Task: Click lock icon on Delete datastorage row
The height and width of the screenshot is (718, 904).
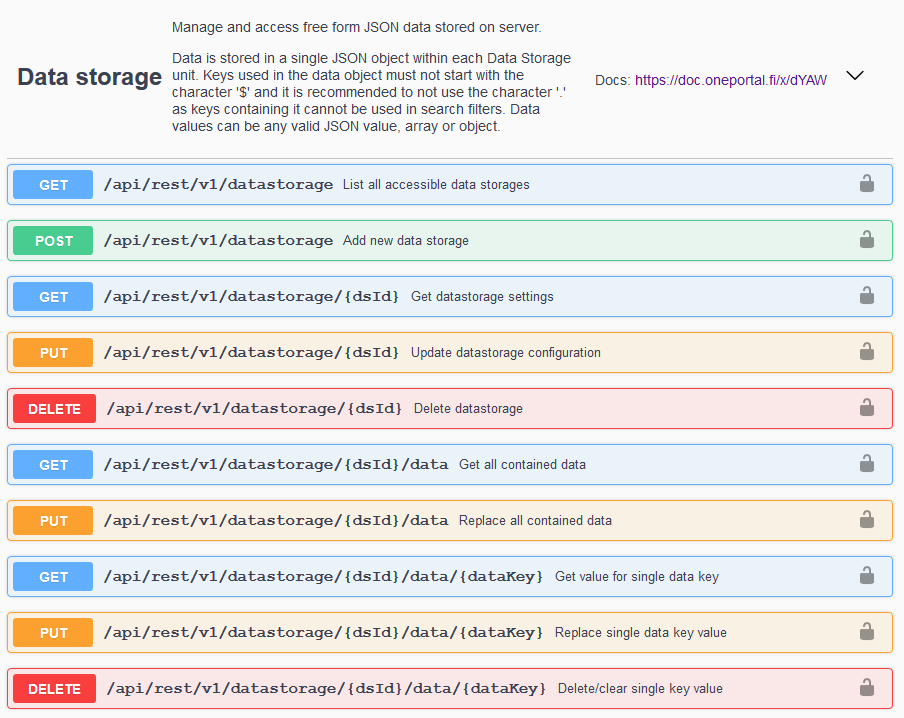Action: click(866, 408)
